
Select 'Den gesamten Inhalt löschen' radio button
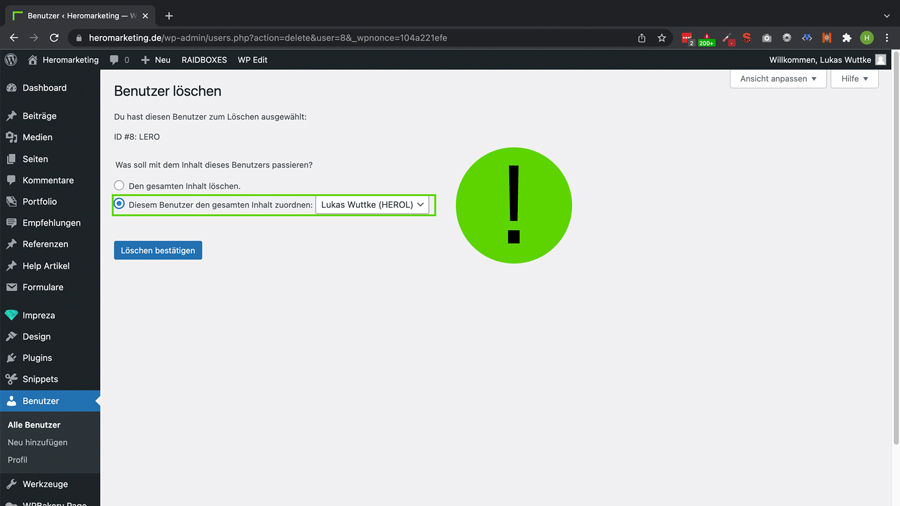click(x=119, y=185)
